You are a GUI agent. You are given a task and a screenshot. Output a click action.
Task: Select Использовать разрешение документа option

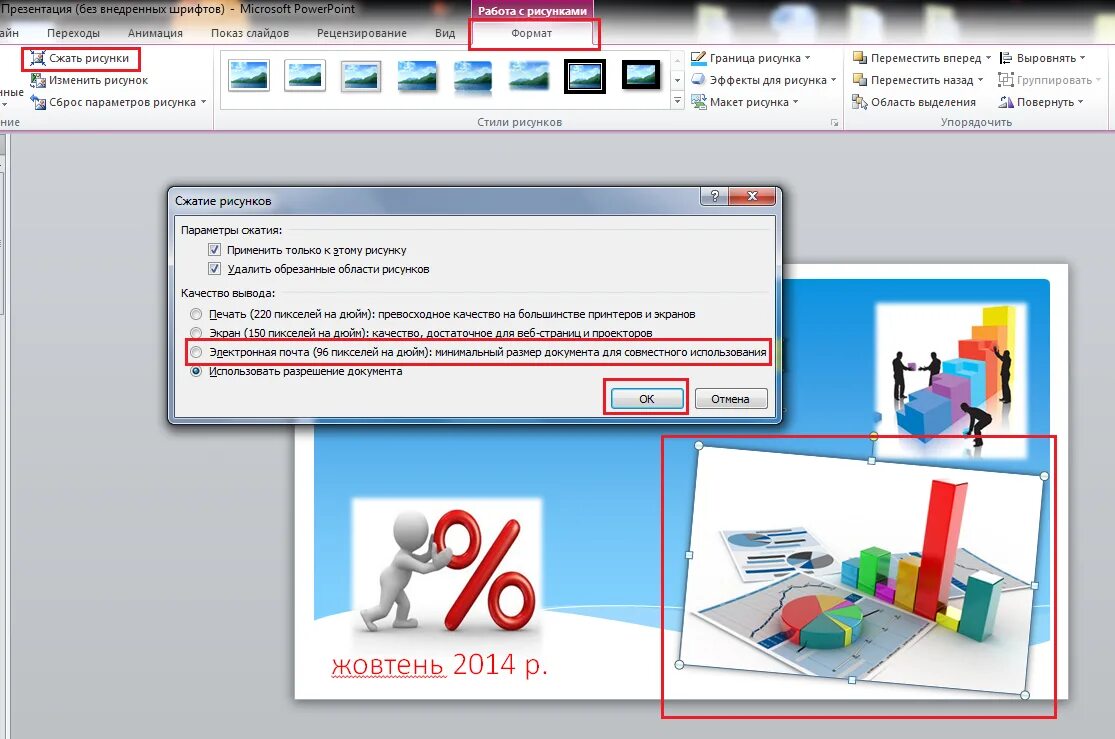click(x=196, y=371)
